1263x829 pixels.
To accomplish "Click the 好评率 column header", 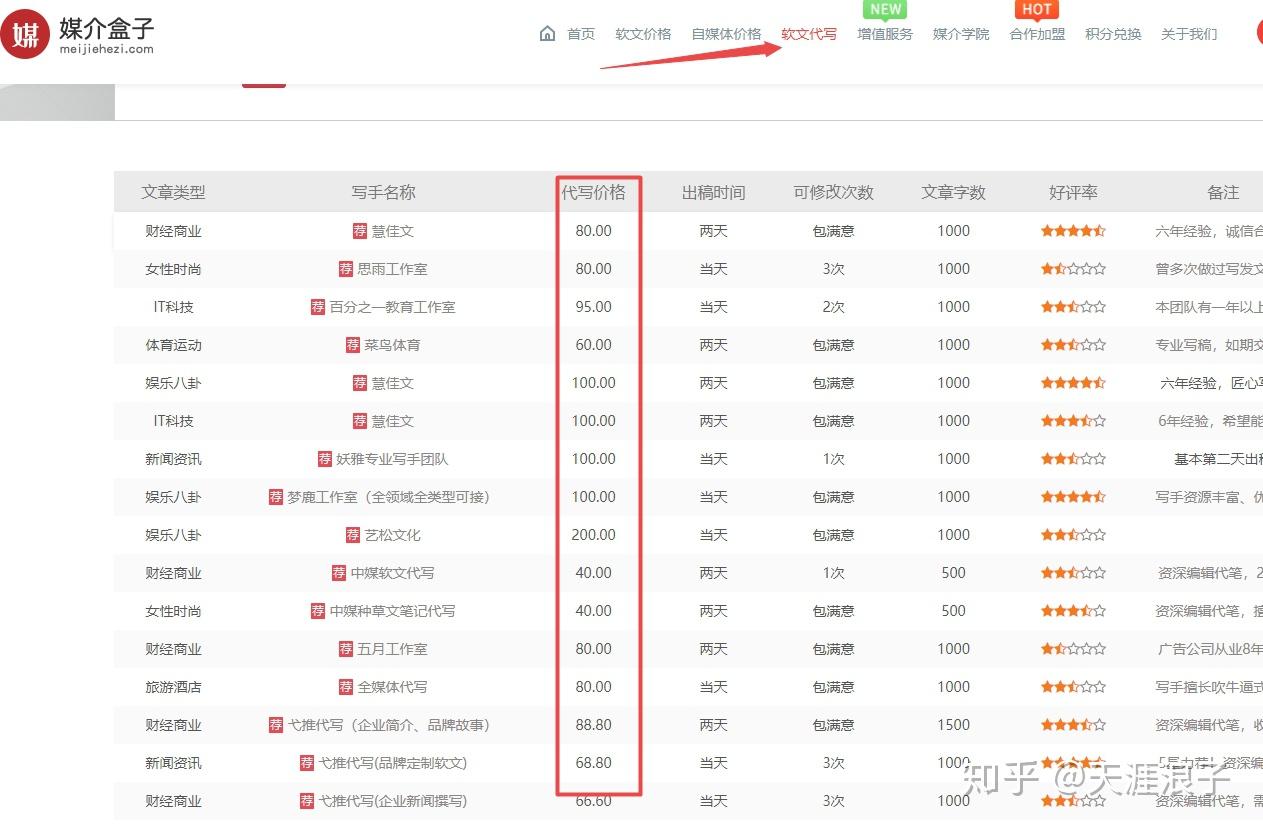I will coord(1073,192).
